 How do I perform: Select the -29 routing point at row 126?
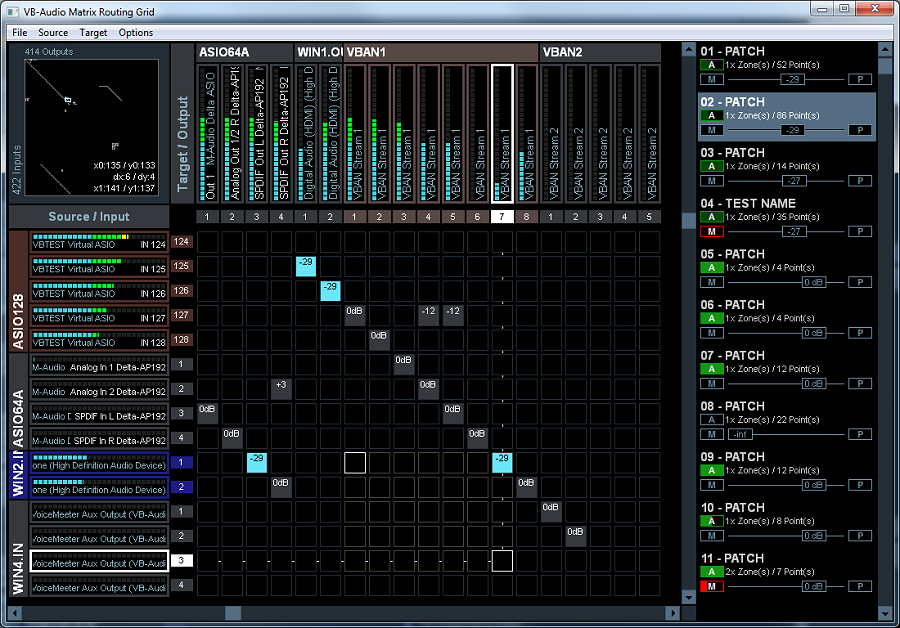click(330, 290)
